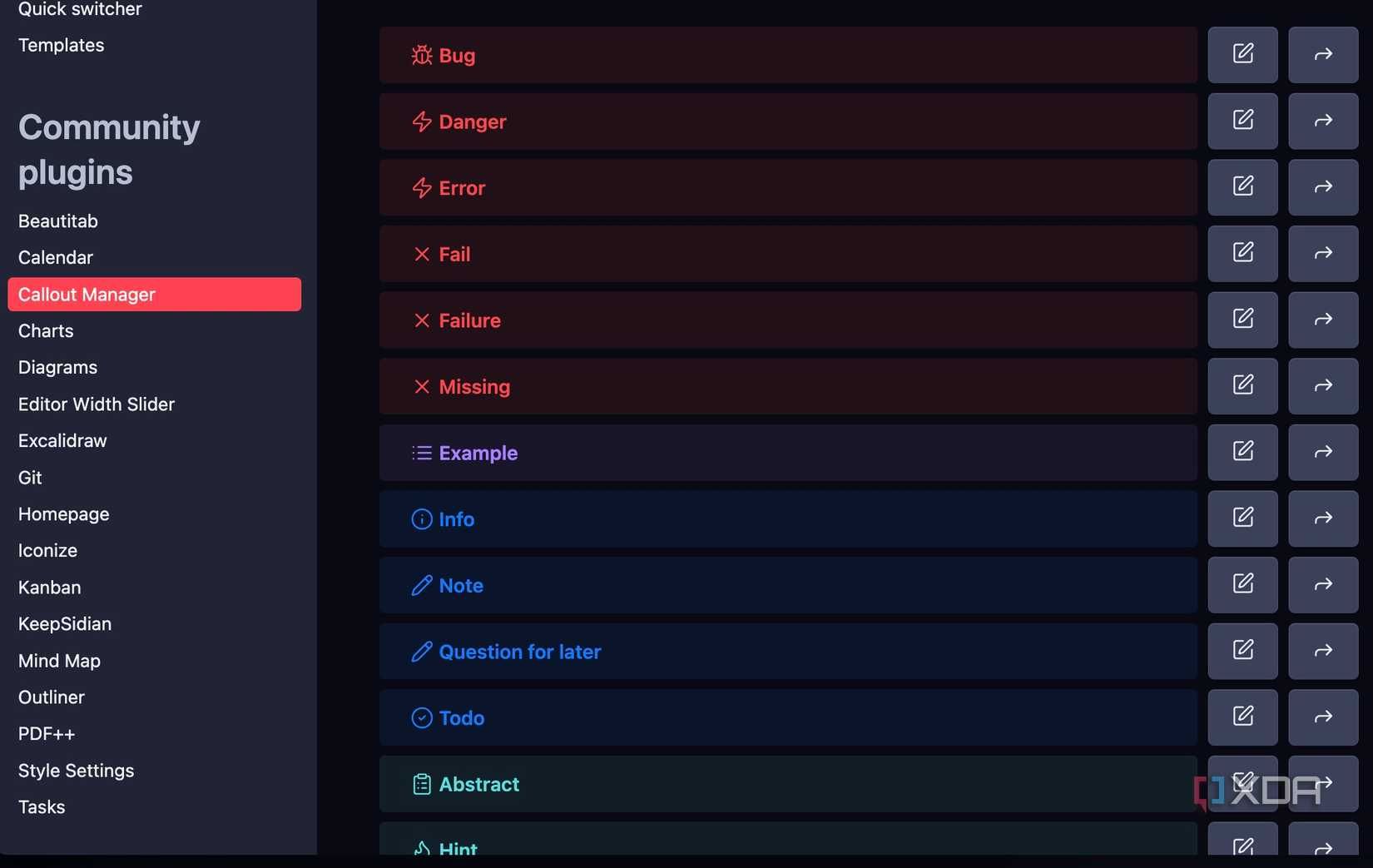Open the Tasks plugin settings
This screenshot has width=1373, height=868.
pyautogui.click(x=42, y=807)
